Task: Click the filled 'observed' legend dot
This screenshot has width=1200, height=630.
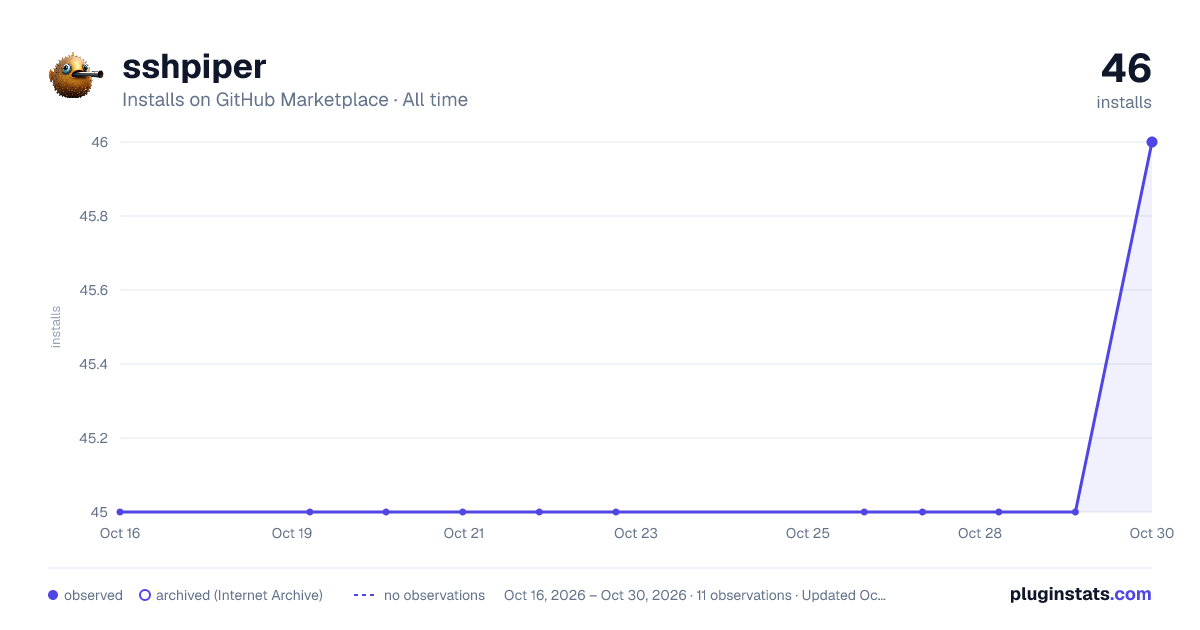Action: [x=53, y=595]
